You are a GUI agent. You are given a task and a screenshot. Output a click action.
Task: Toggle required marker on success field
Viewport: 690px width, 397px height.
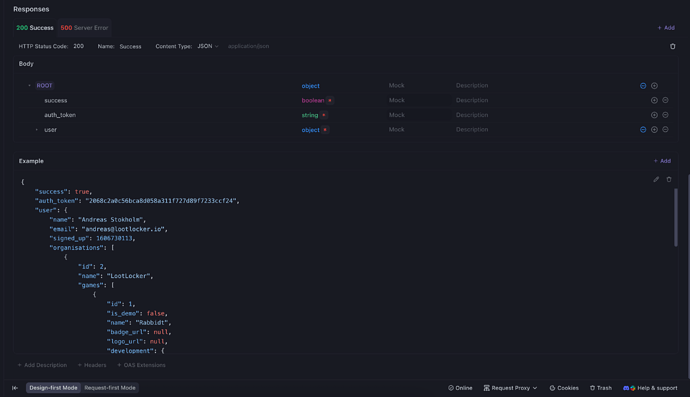click(330, 100)
